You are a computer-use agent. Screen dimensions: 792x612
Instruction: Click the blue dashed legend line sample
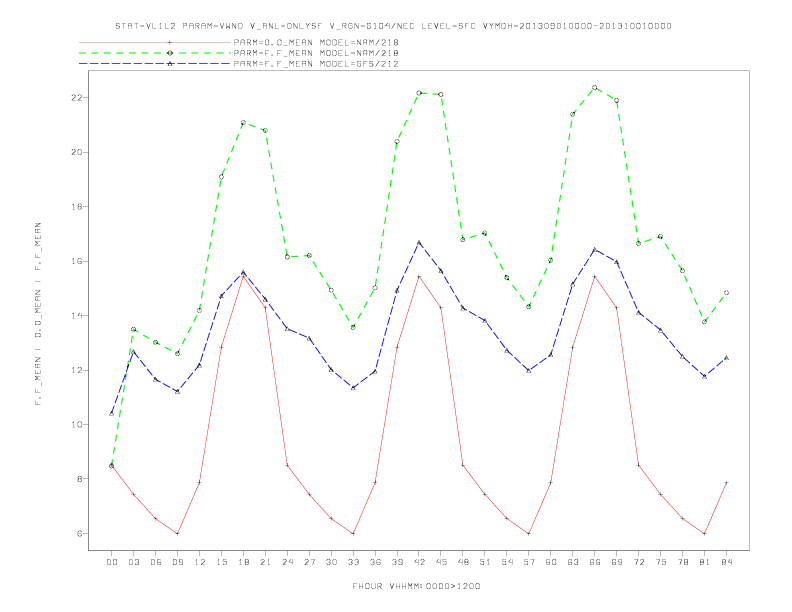(x=155, y=64)
